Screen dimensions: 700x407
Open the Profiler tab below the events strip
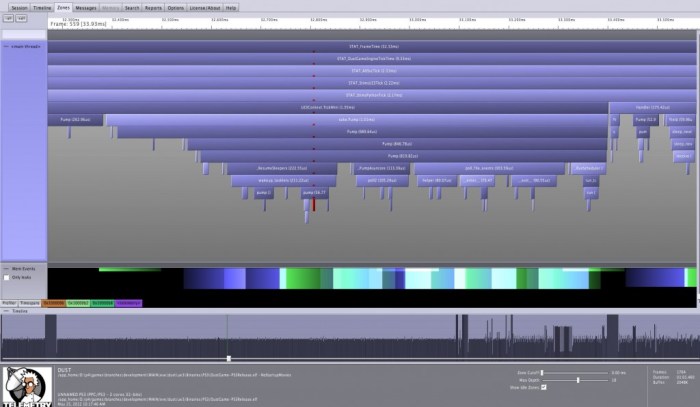(9, 302)
